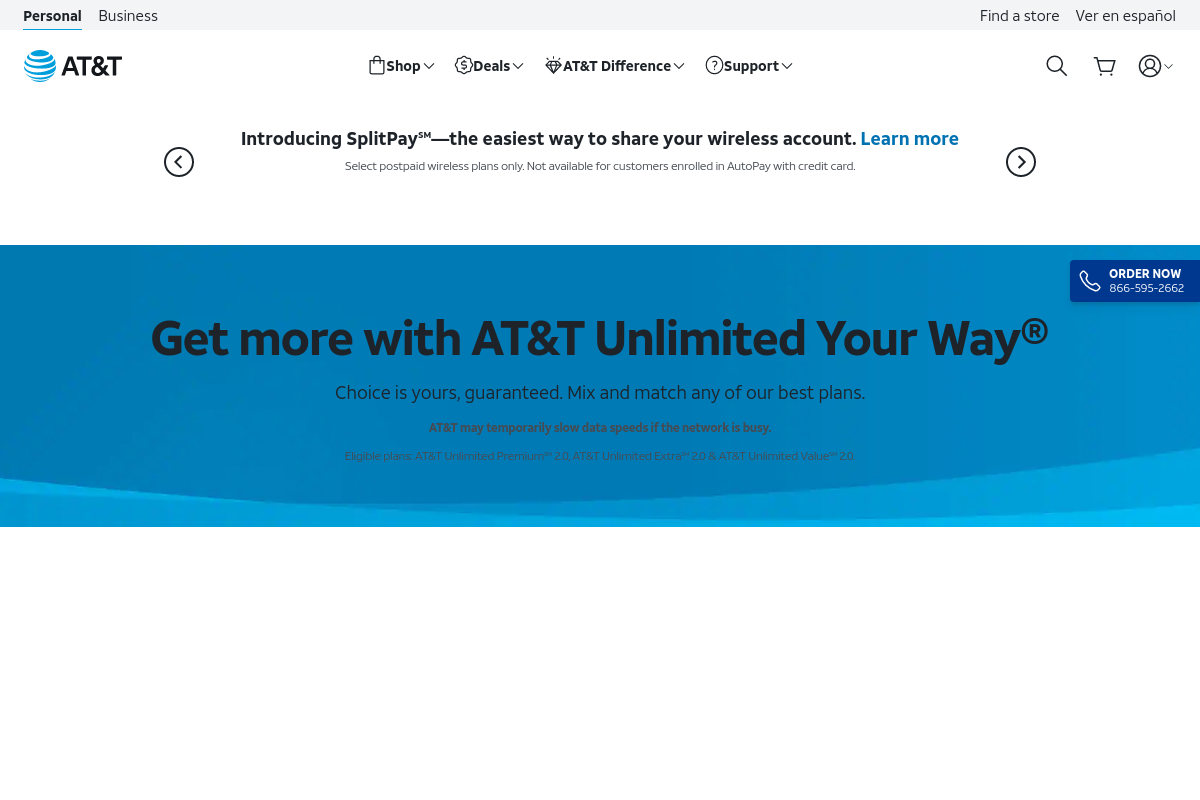Open the shopping cart icon
Viewport: 1200px width, 800px height.
(1105, 66)
